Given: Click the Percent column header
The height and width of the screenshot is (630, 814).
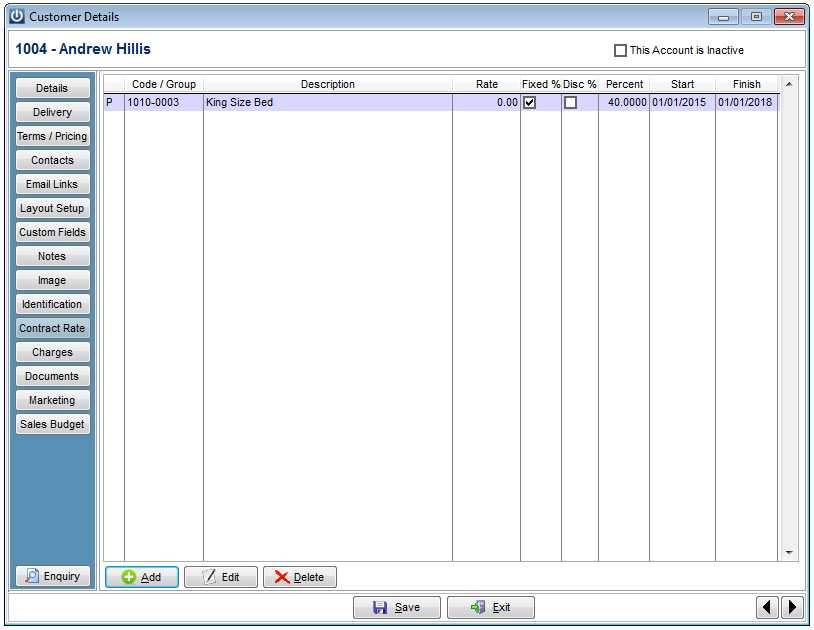Looking at the screenshot, I should 624,84.
